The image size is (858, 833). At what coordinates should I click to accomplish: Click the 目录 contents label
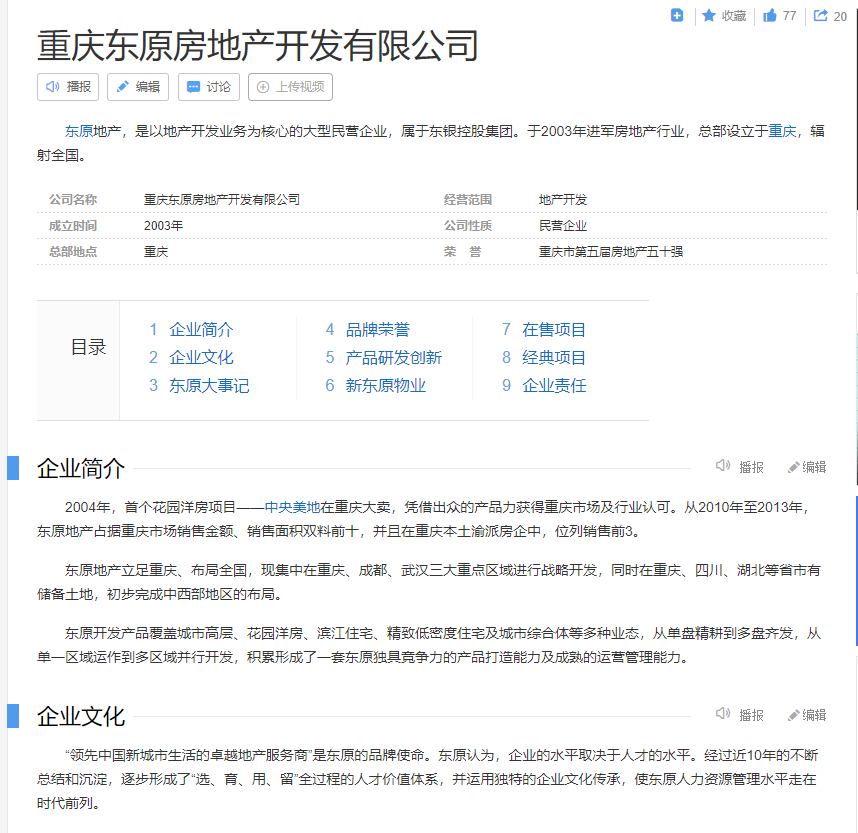point(89,347)
